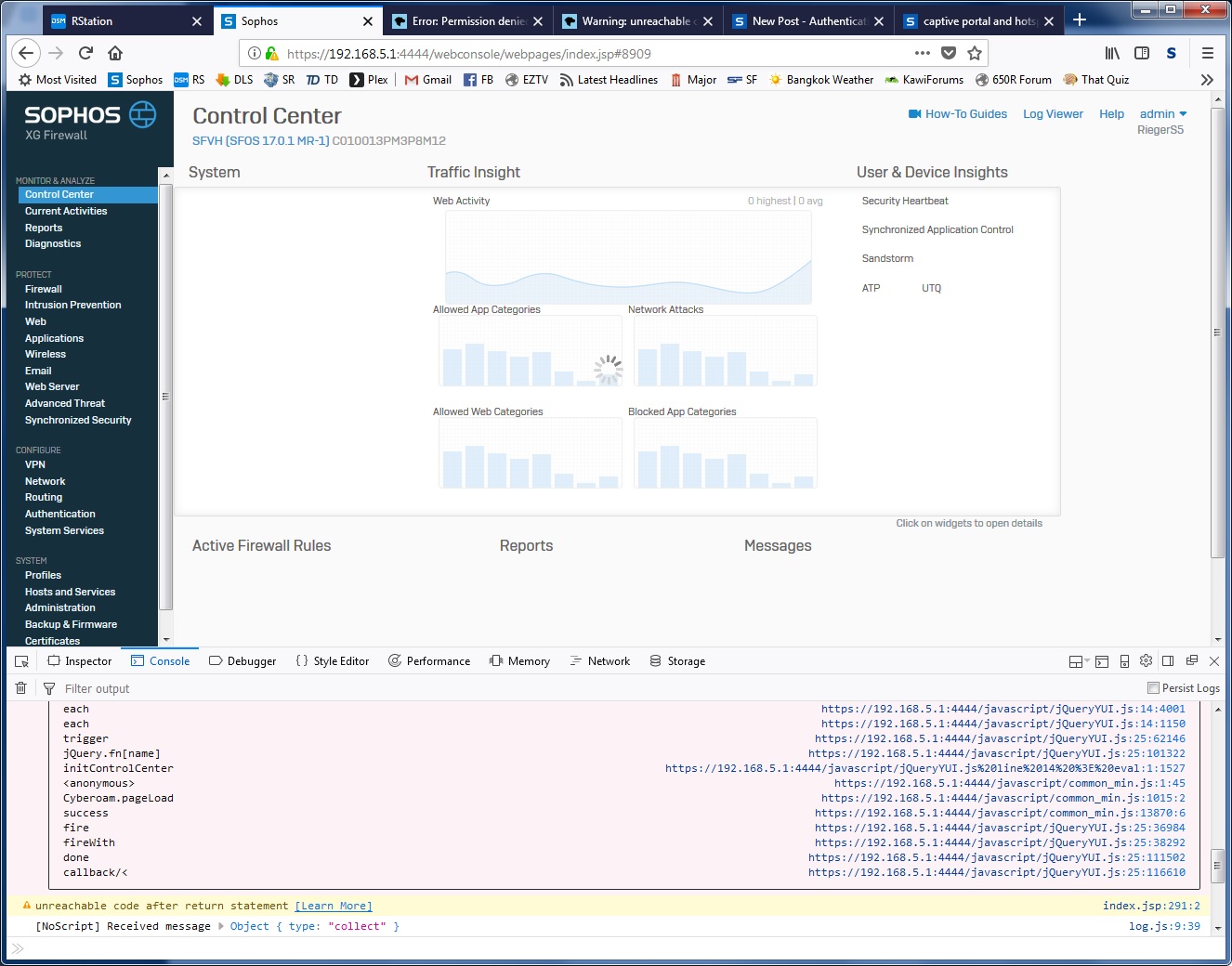Screen dimensions: 1232x966
Task: Open the page actions three-dot menu
Action: click(x=922, y=53)
